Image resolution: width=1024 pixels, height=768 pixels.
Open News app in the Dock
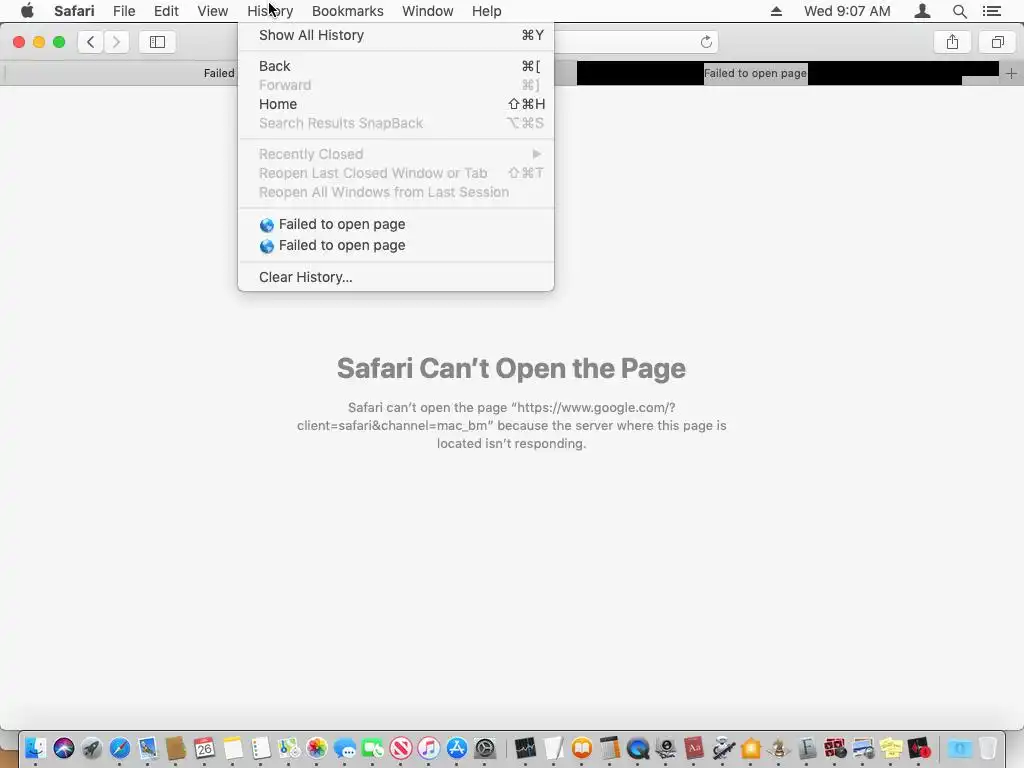(x=401, y=748)
